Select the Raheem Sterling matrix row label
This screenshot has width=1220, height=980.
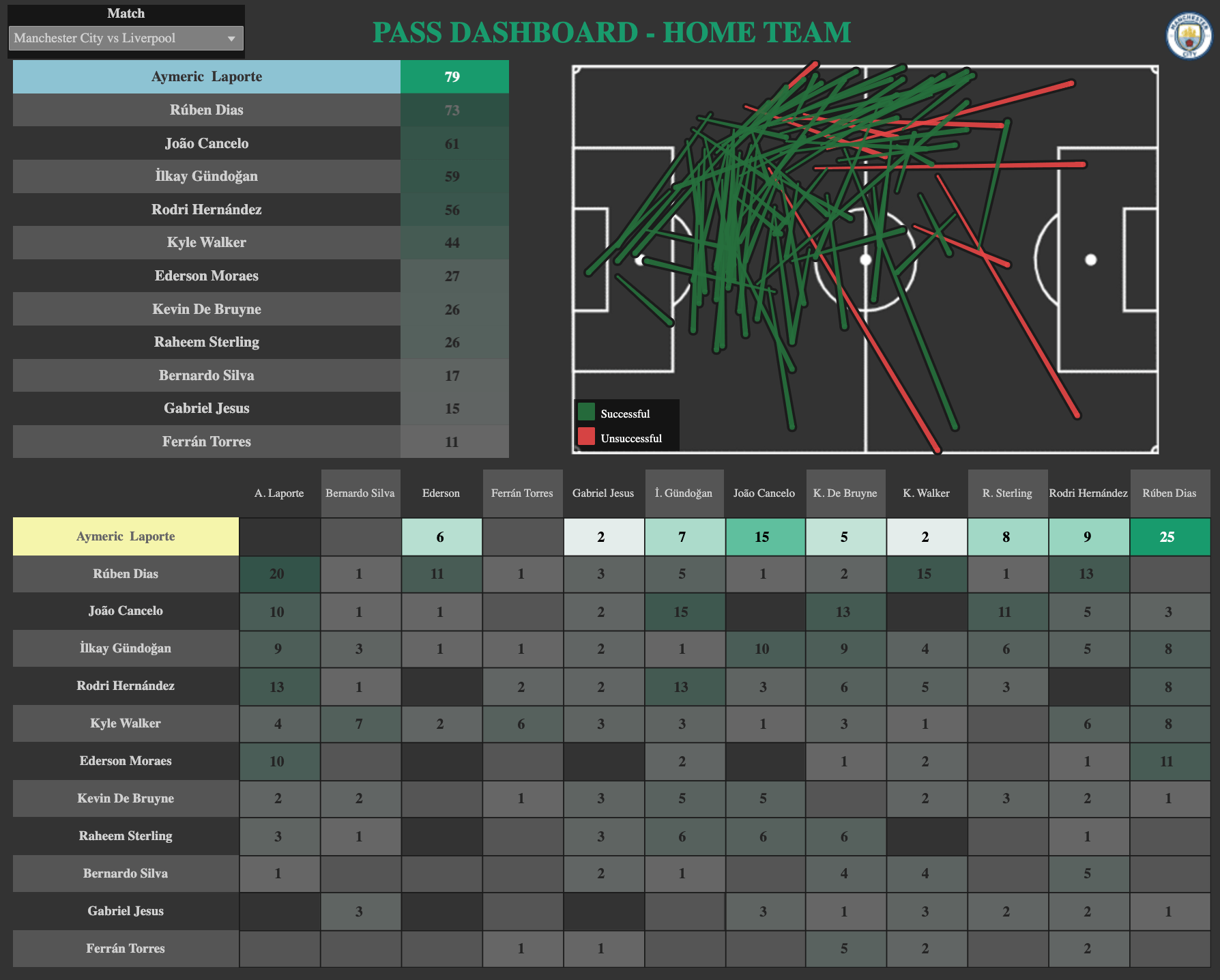tap(126, 836)
